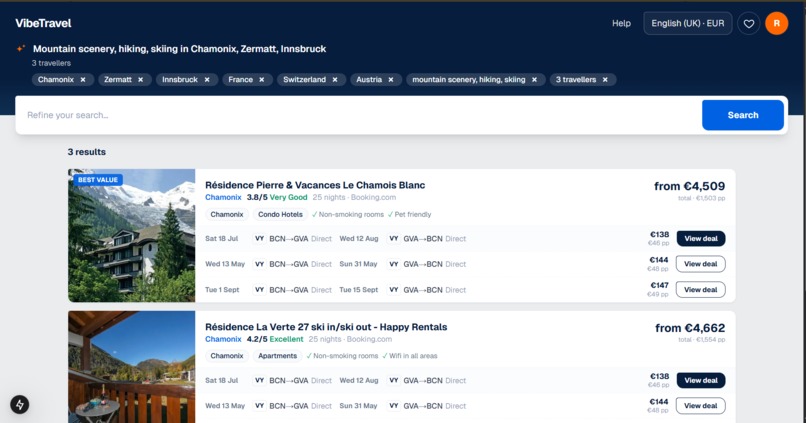Select the Condo Hotels tag

[280, 214]
